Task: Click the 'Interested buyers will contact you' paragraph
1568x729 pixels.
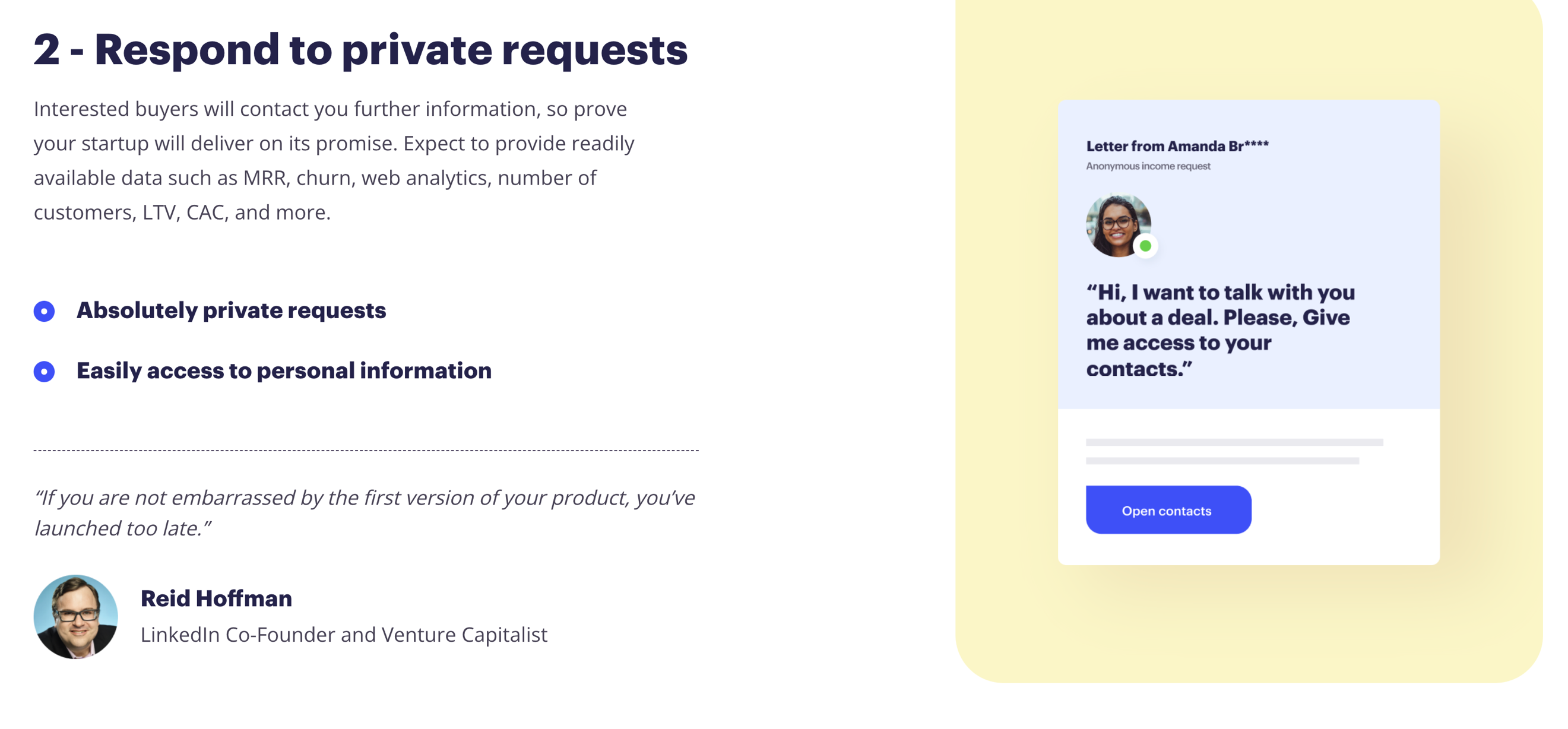Action: [334, 161]
